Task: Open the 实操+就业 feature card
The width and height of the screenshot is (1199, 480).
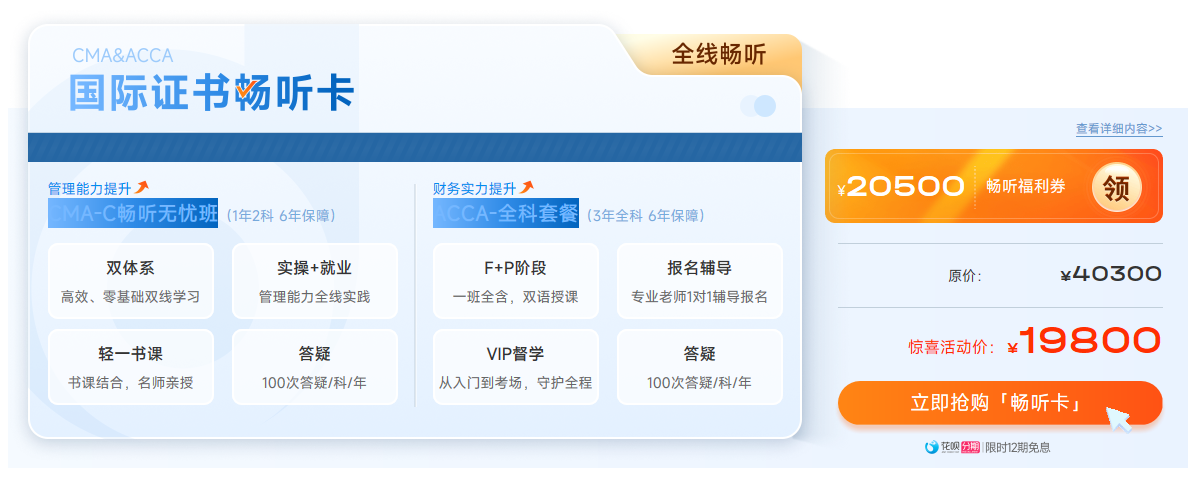Action: [x=314, y=281]
